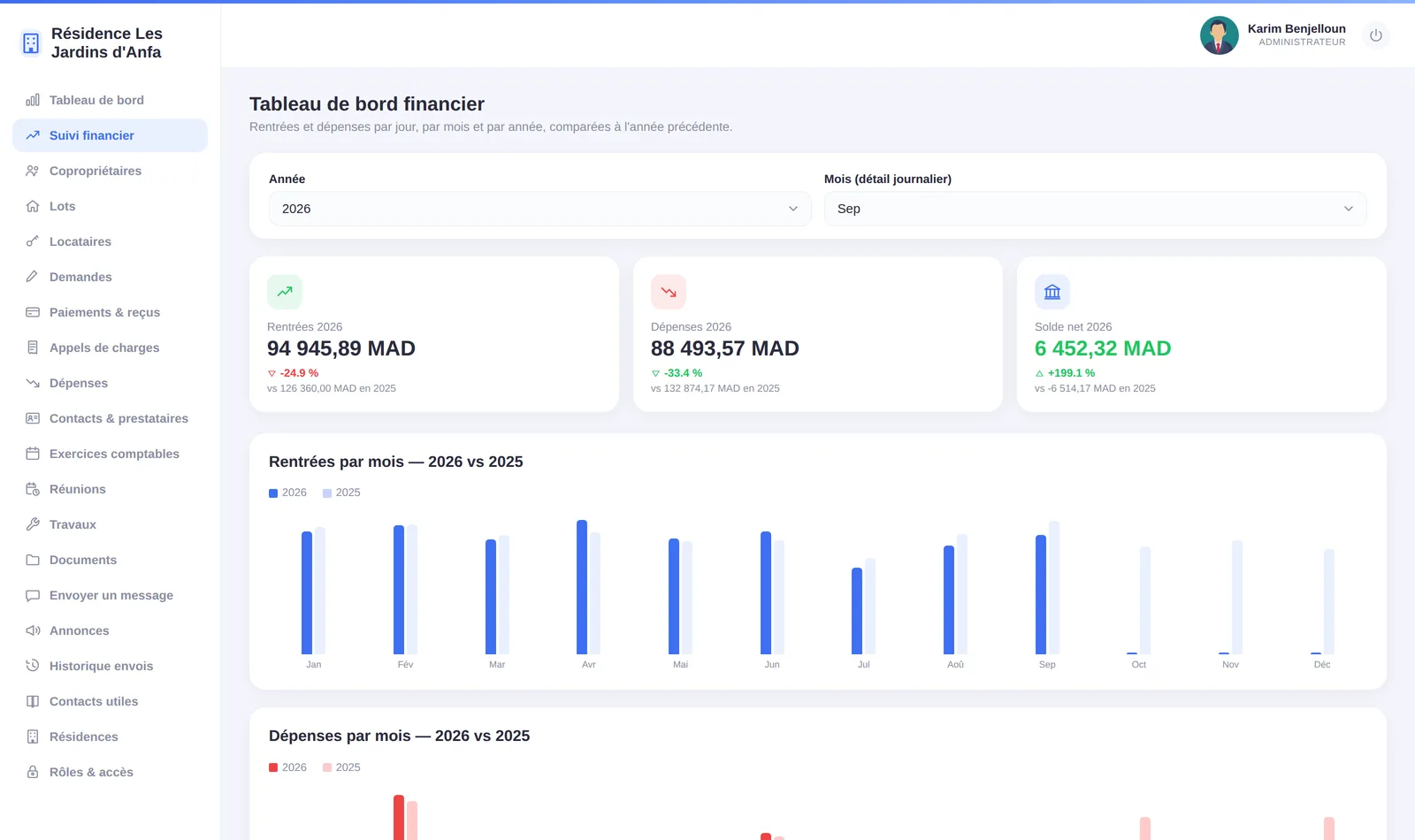The image size is (1415, 840).
Task: Click the Karim Benjelloun user name
Action: point(1296,28)
